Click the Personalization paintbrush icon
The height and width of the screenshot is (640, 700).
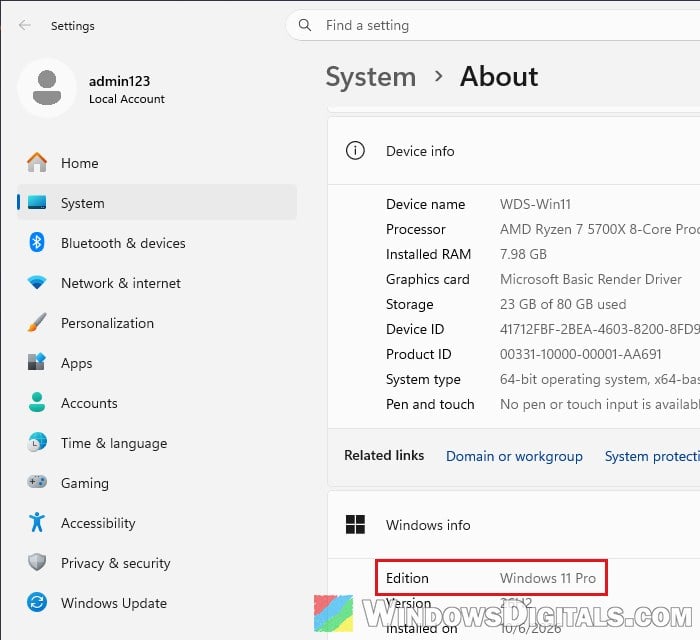[37, 322]
